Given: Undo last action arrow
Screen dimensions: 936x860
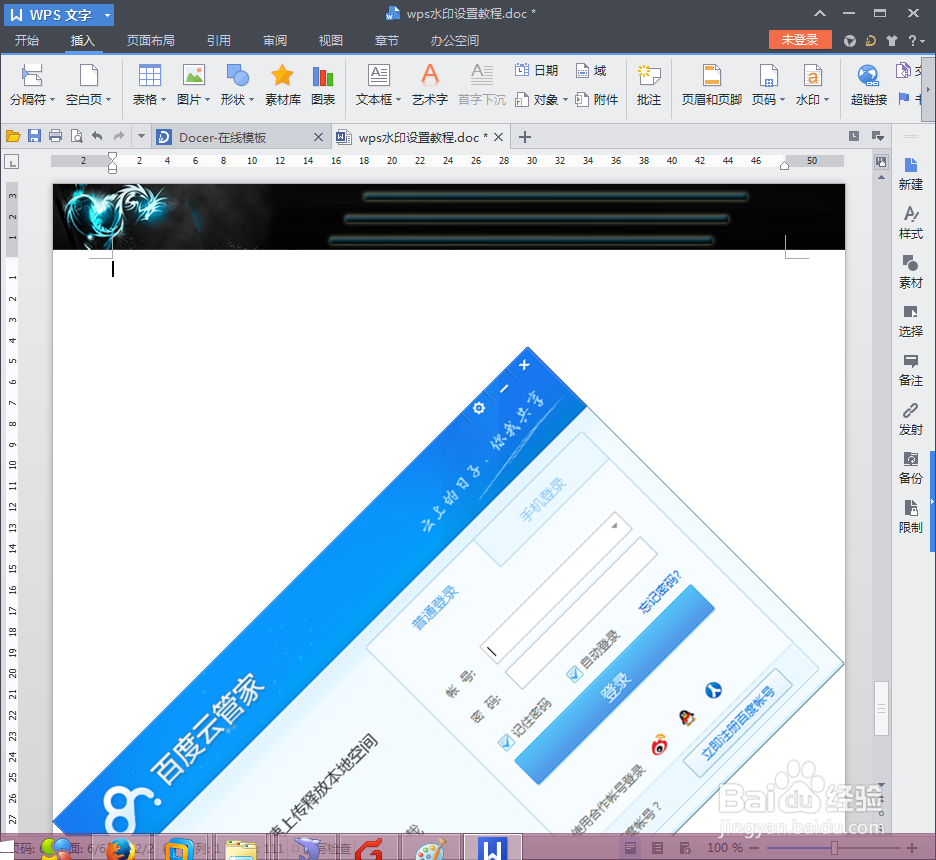Looking at the screenshot, I should pyautogui.click(x=97, y=136).
